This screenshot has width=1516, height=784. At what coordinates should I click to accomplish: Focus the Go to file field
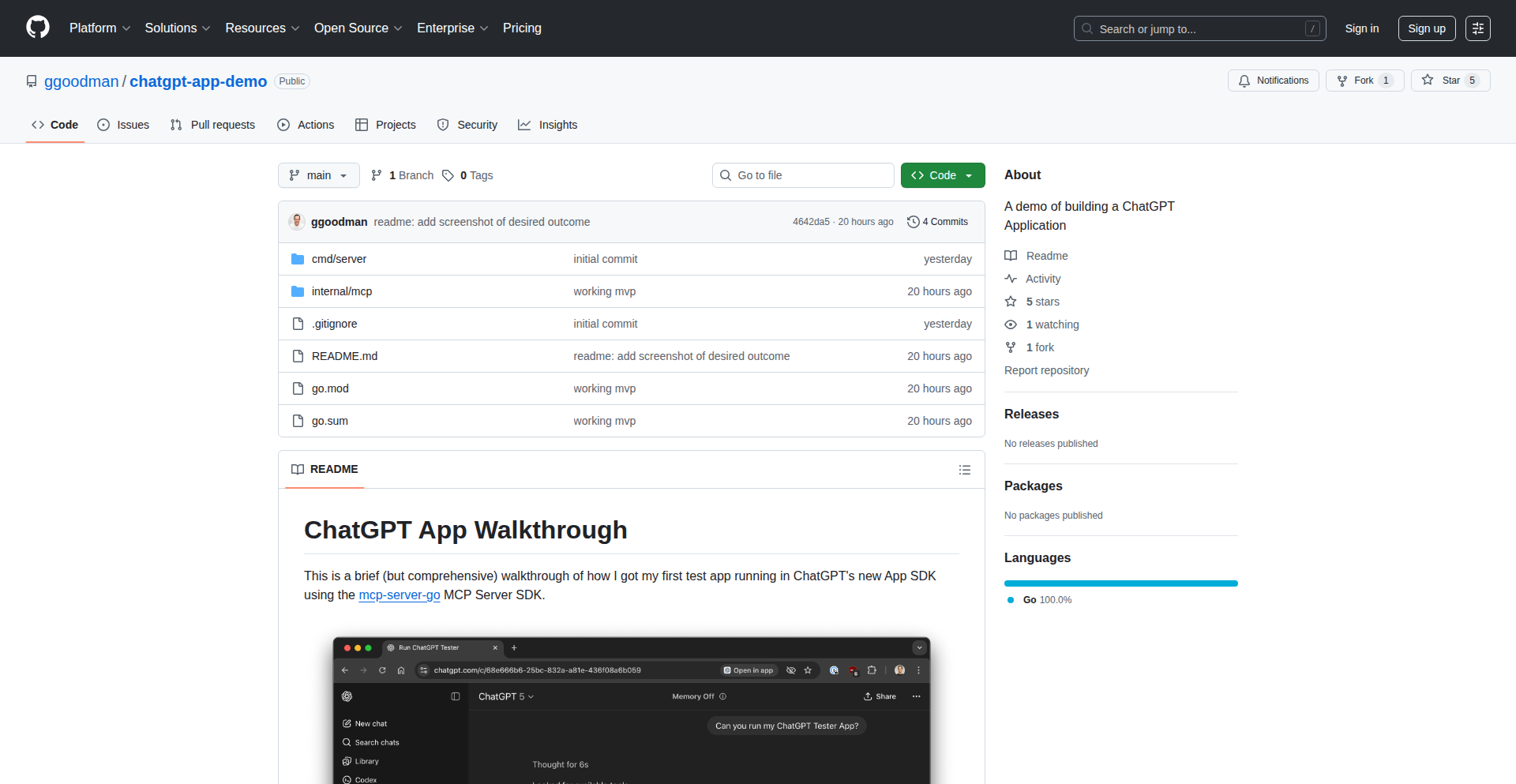[803, 175]
